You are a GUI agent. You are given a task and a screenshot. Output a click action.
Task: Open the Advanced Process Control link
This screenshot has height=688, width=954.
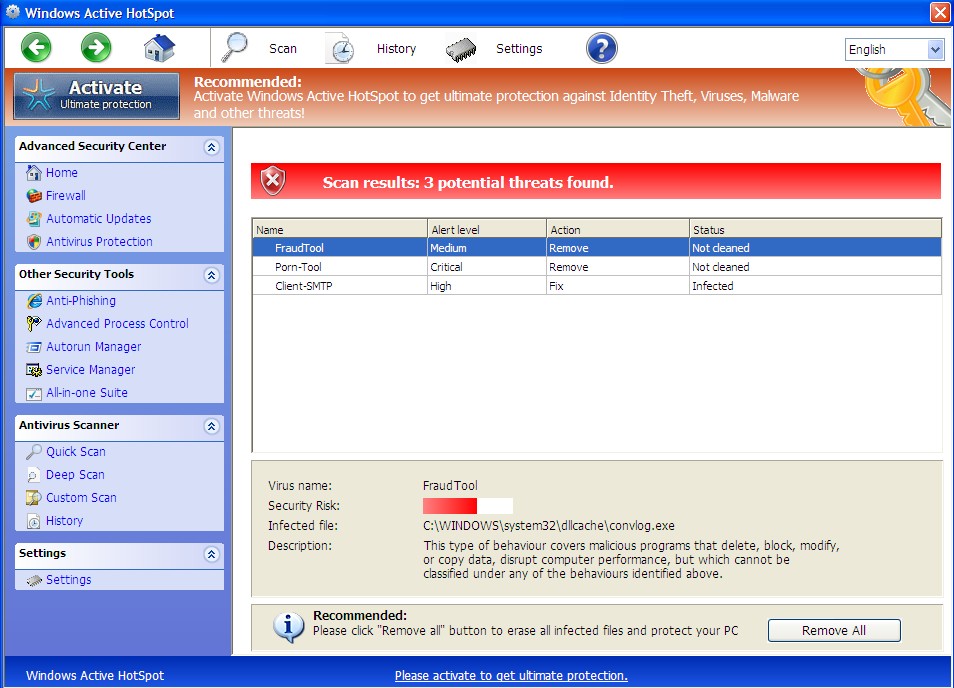tap(117, 324)
